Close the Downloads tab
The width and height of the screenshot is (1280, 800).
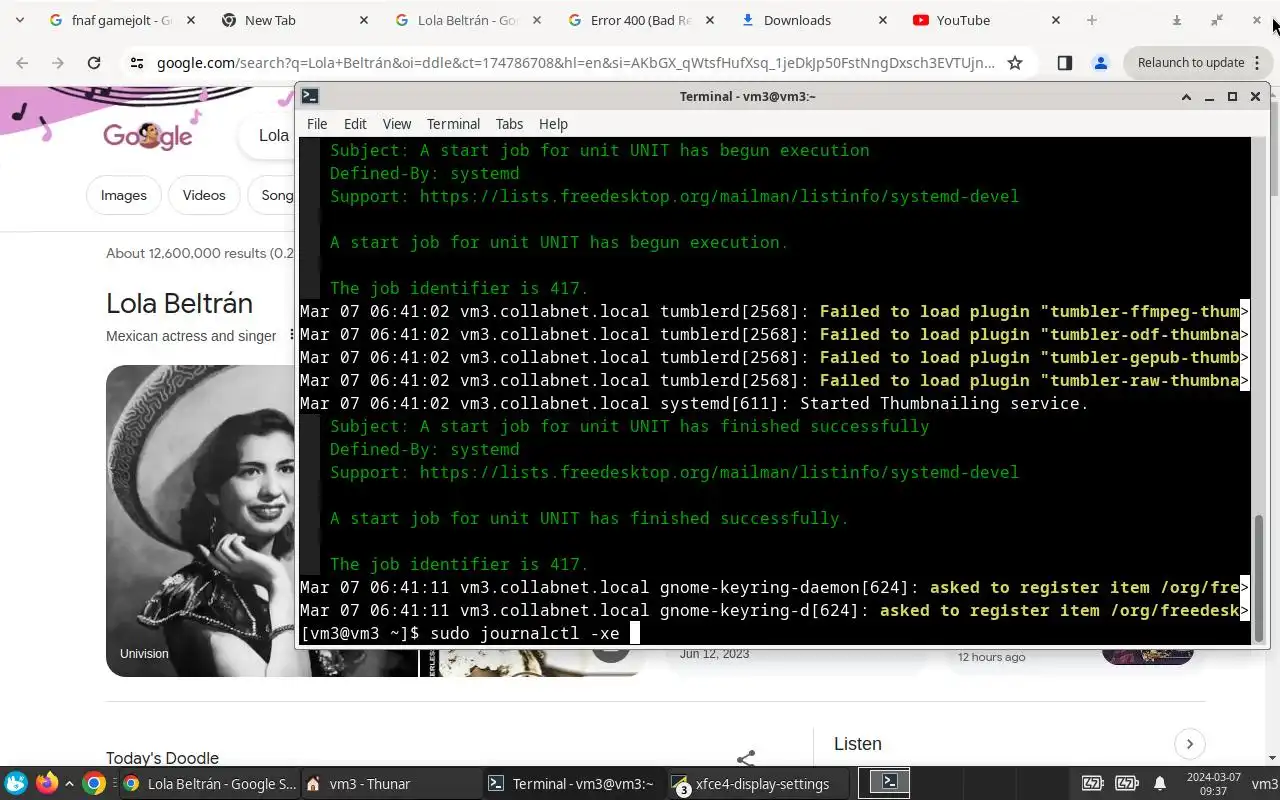[x=883, y=20]
